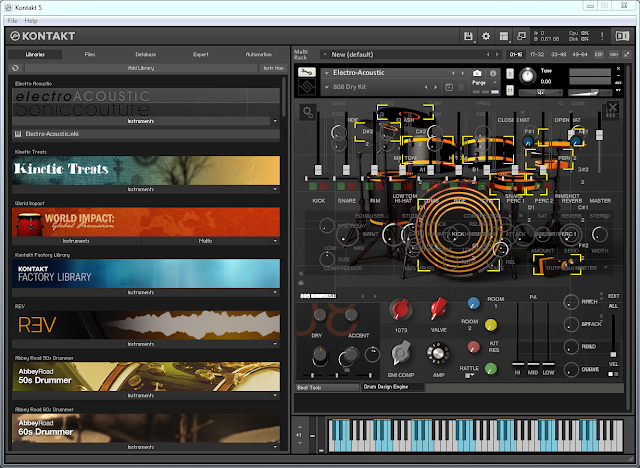Click the Instr Nav button
The width and height of the screenshot is (640, 468).
tap(273, 68)
